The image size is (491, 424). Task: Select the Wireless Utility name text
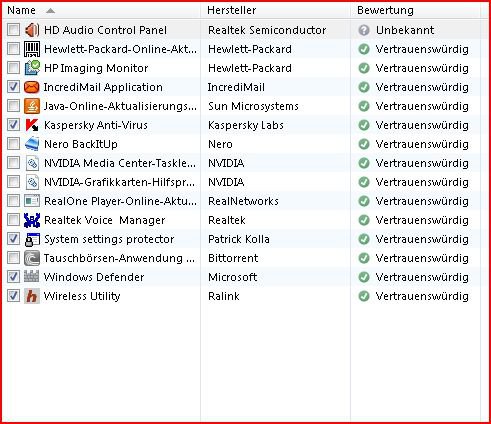tap(82, 296)
